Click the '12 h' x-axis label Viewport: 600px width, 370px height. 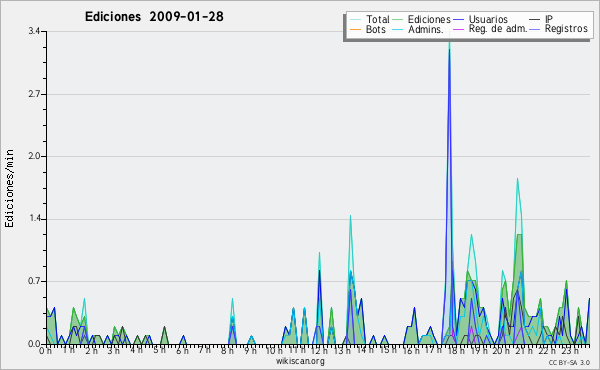(x=319, y=350)
